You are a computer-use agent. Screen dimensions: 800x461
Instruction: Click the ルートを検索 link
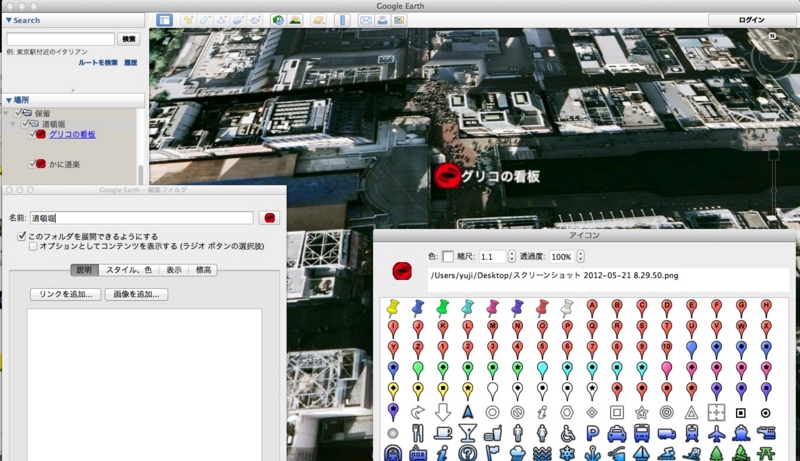(97, 62)
